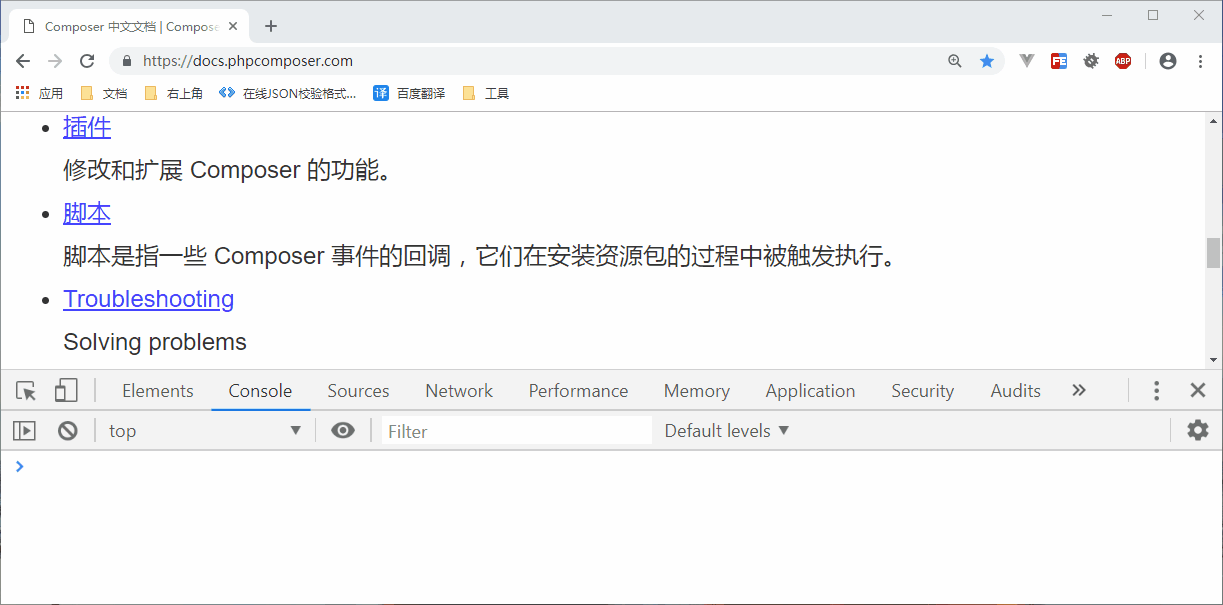This screenshot has width=1223, height=605.
Task: Close the DevTools panel
Action: pyautogui.click(x=1198, y=391)
